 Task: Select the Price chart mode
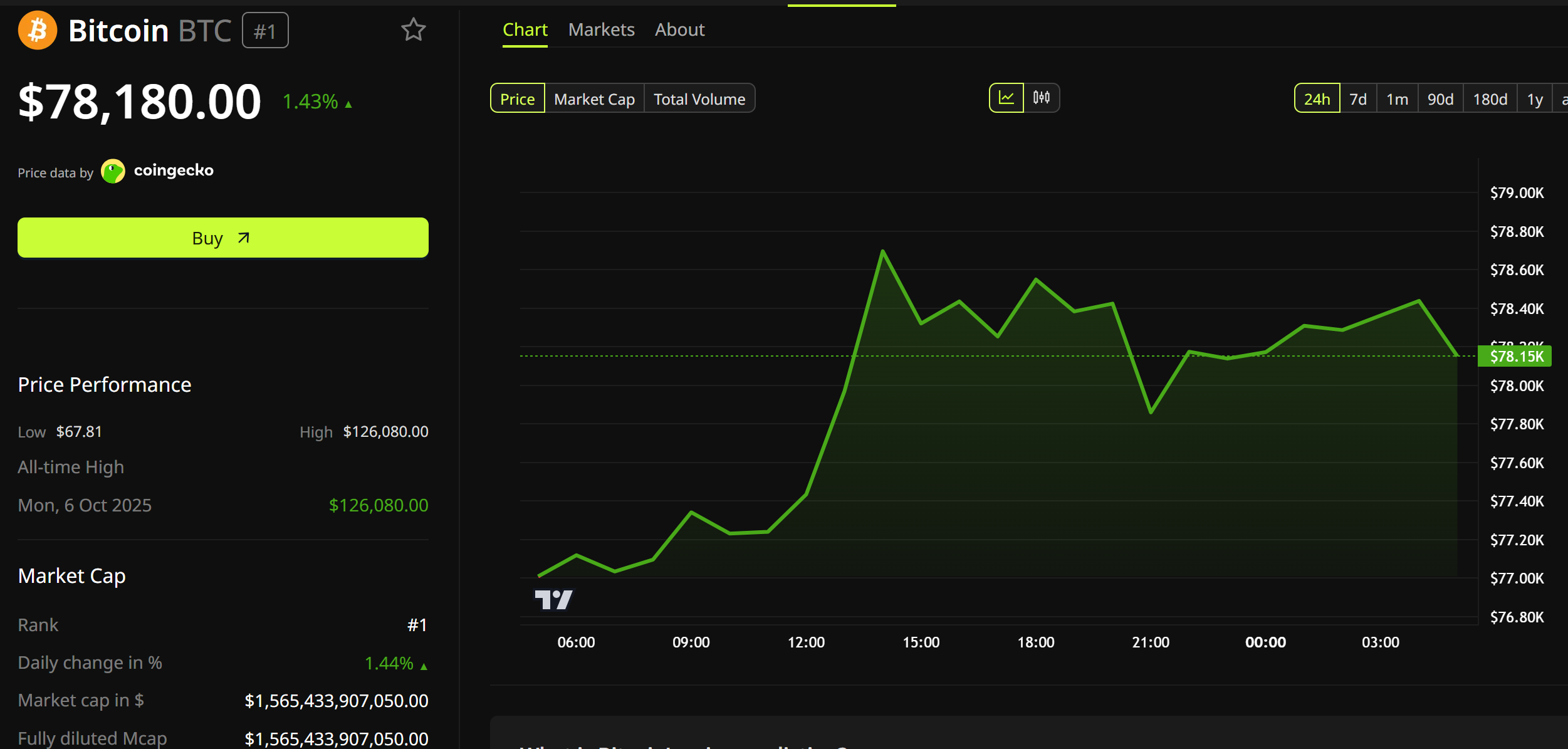518,98
